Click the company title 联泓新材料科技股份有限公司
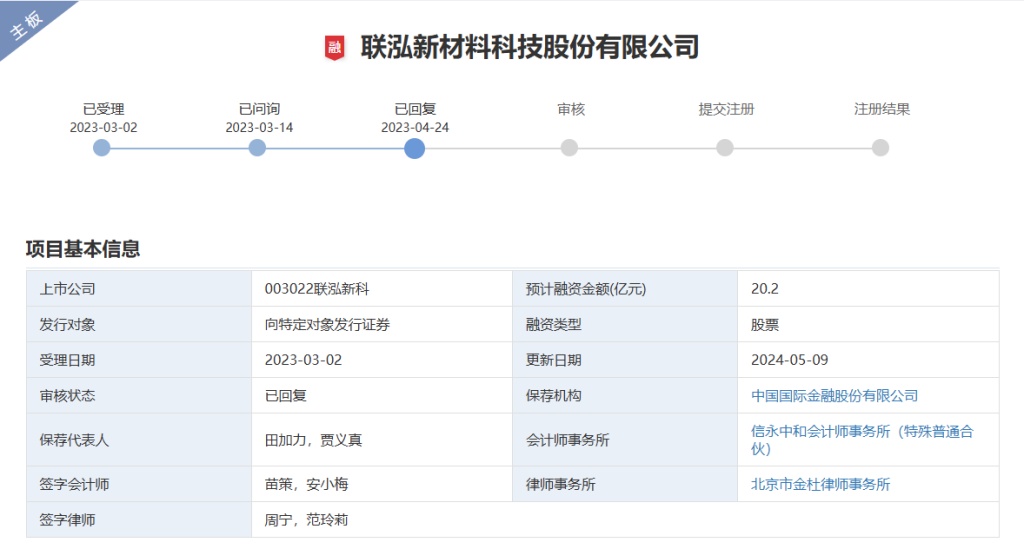Viewport: 1024px width, 549px height. (529, 47)
